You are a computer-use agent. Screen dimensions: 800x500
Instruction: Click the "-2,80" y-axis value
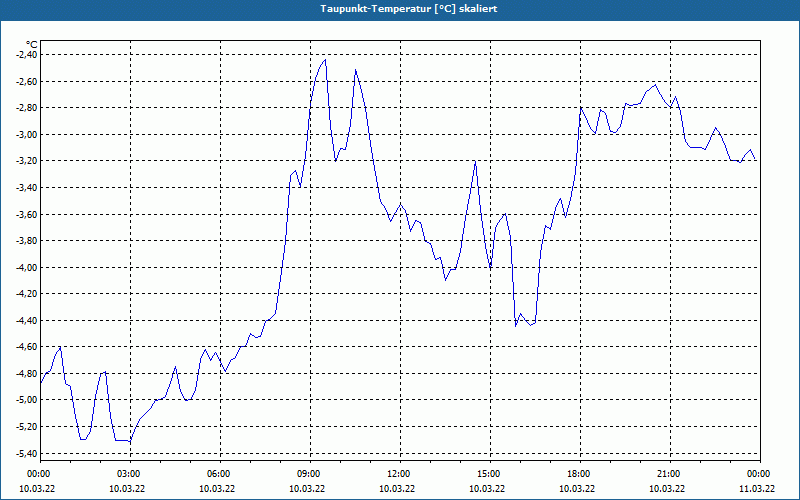[x=25, y=108]
